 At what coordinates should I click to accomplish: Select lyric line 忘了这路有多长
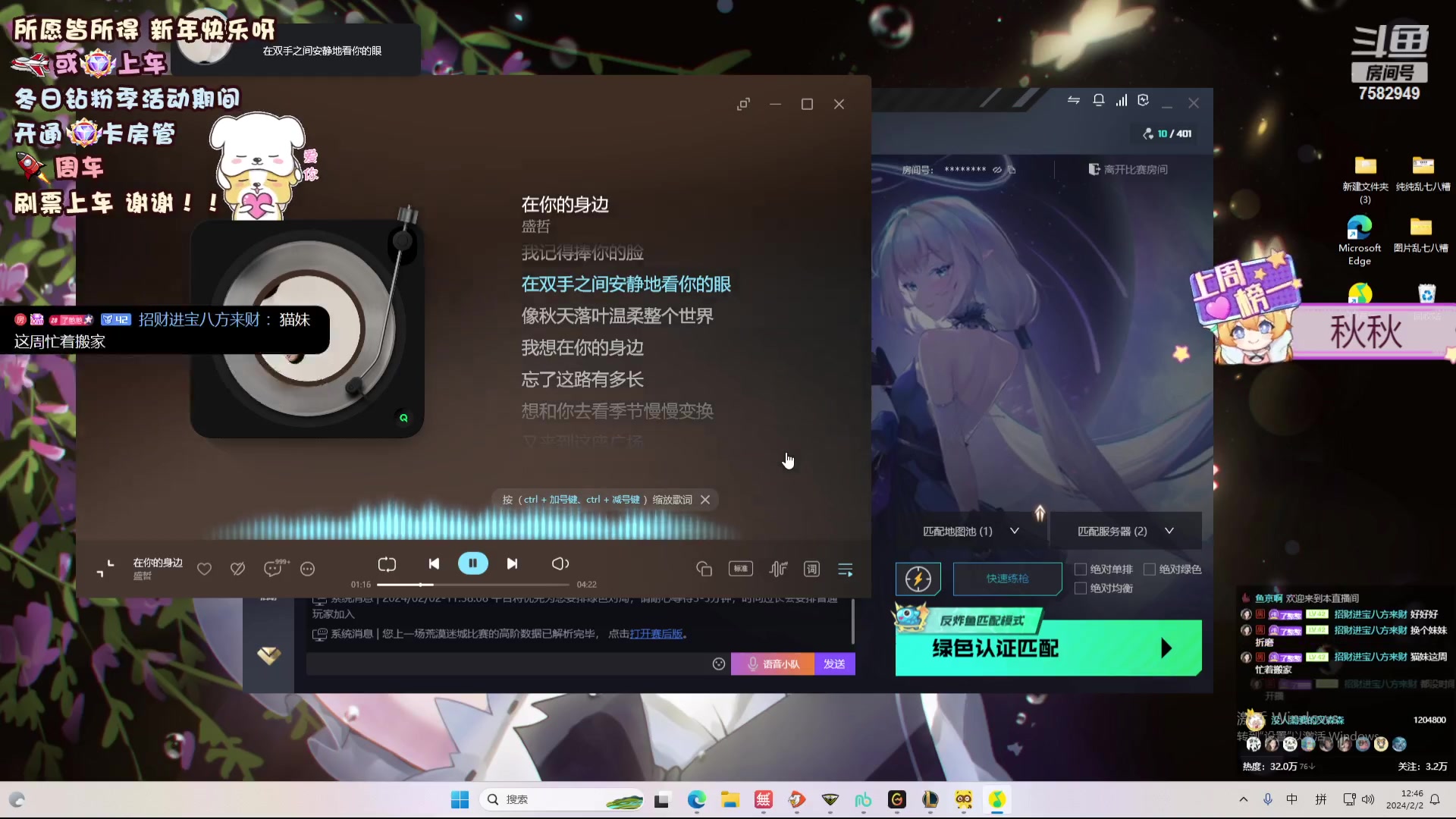[582, 380]
